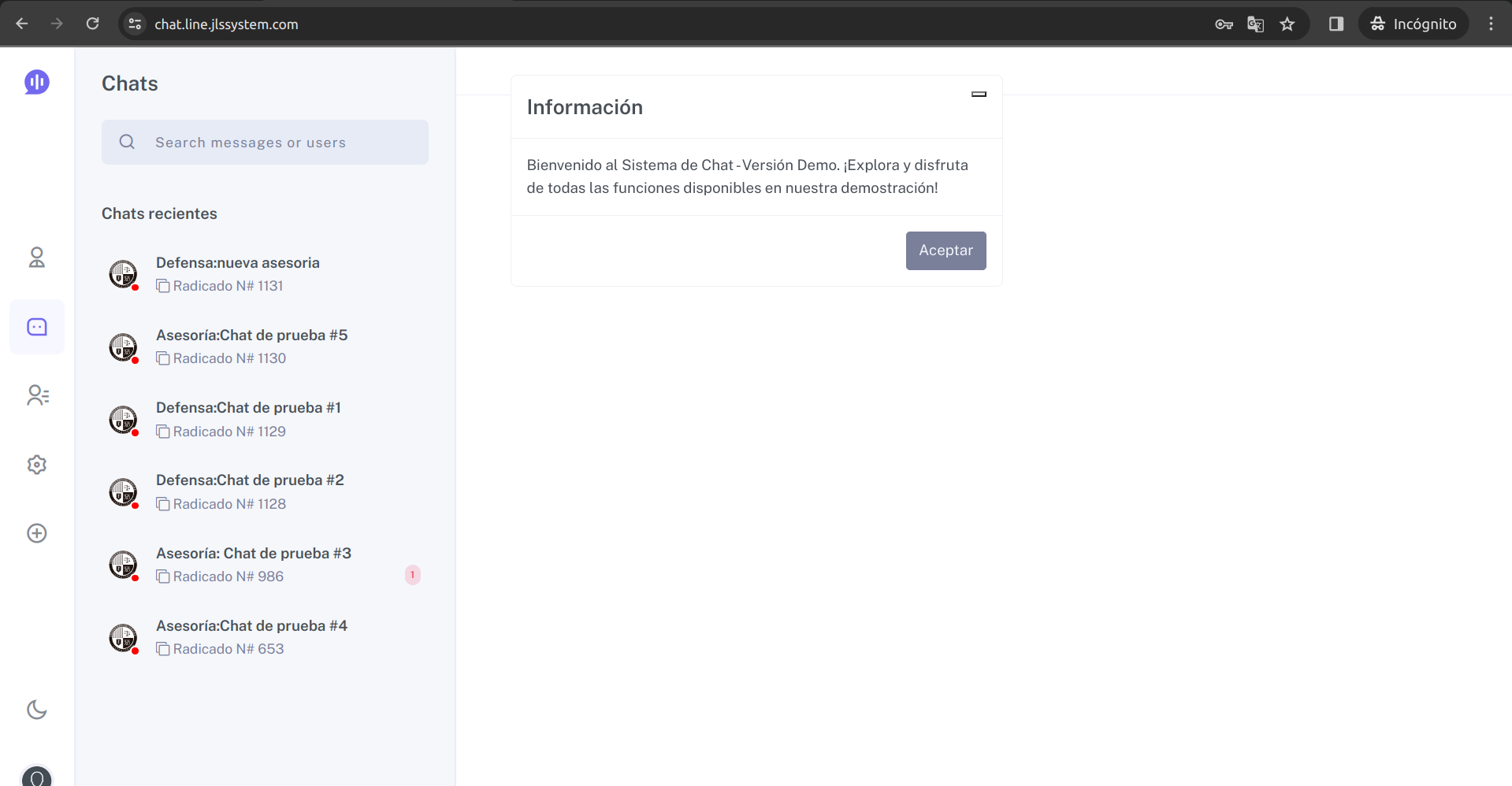This screenshot has width=1512, height=786.
Task: Click the plus circle icon in sidebar
Action: click(37, 533)
